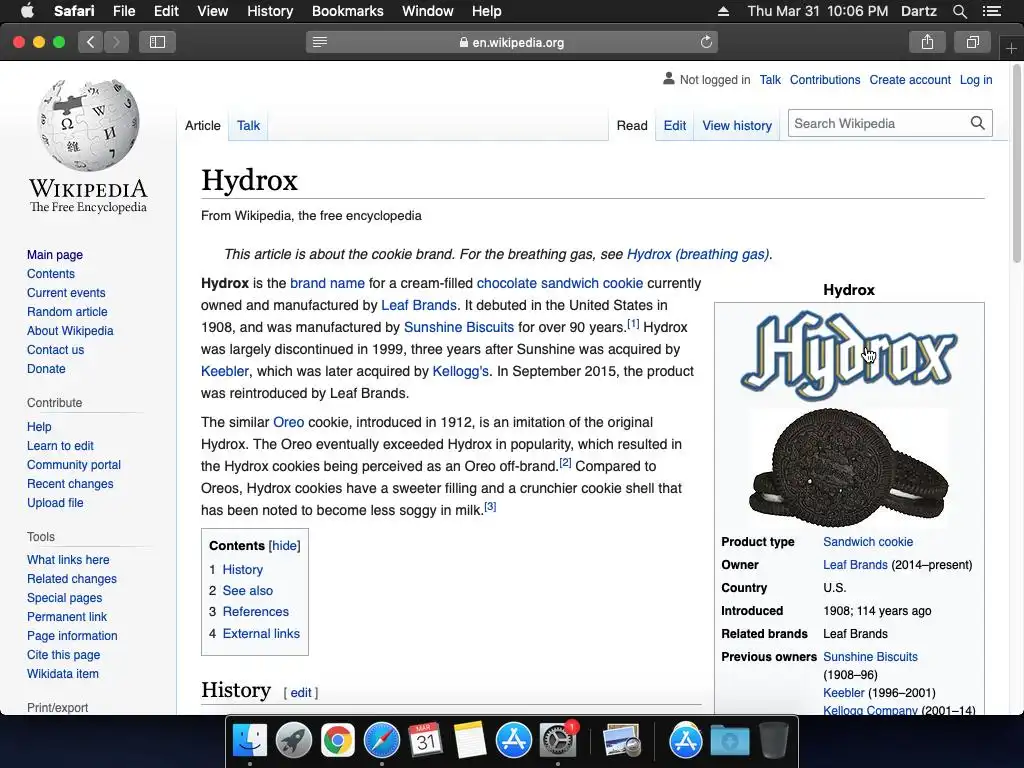Click the Wikipedia globe logo
1024x768 pixels.
pyautogui.click(x=88, y=125)
